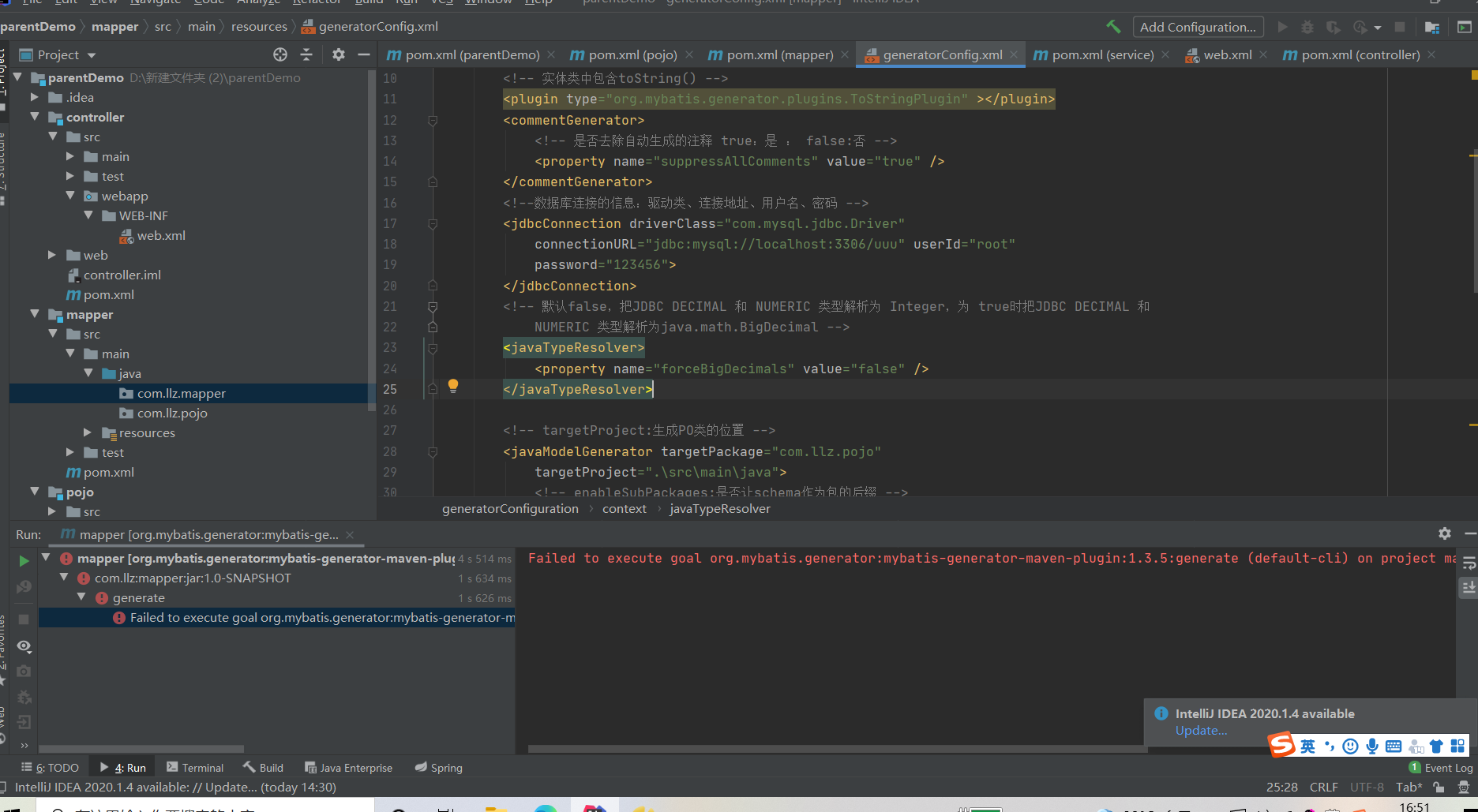The height and width of the screenshot is (812, 1478).
Task: Click the stop square in Run panel
Action: coord(24,619)
